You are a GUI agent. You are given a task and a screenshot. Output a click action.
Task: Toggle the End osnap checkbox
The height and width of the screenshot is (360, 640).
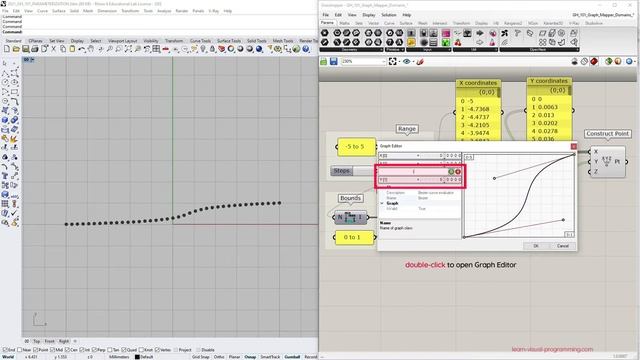coord(5,350)
